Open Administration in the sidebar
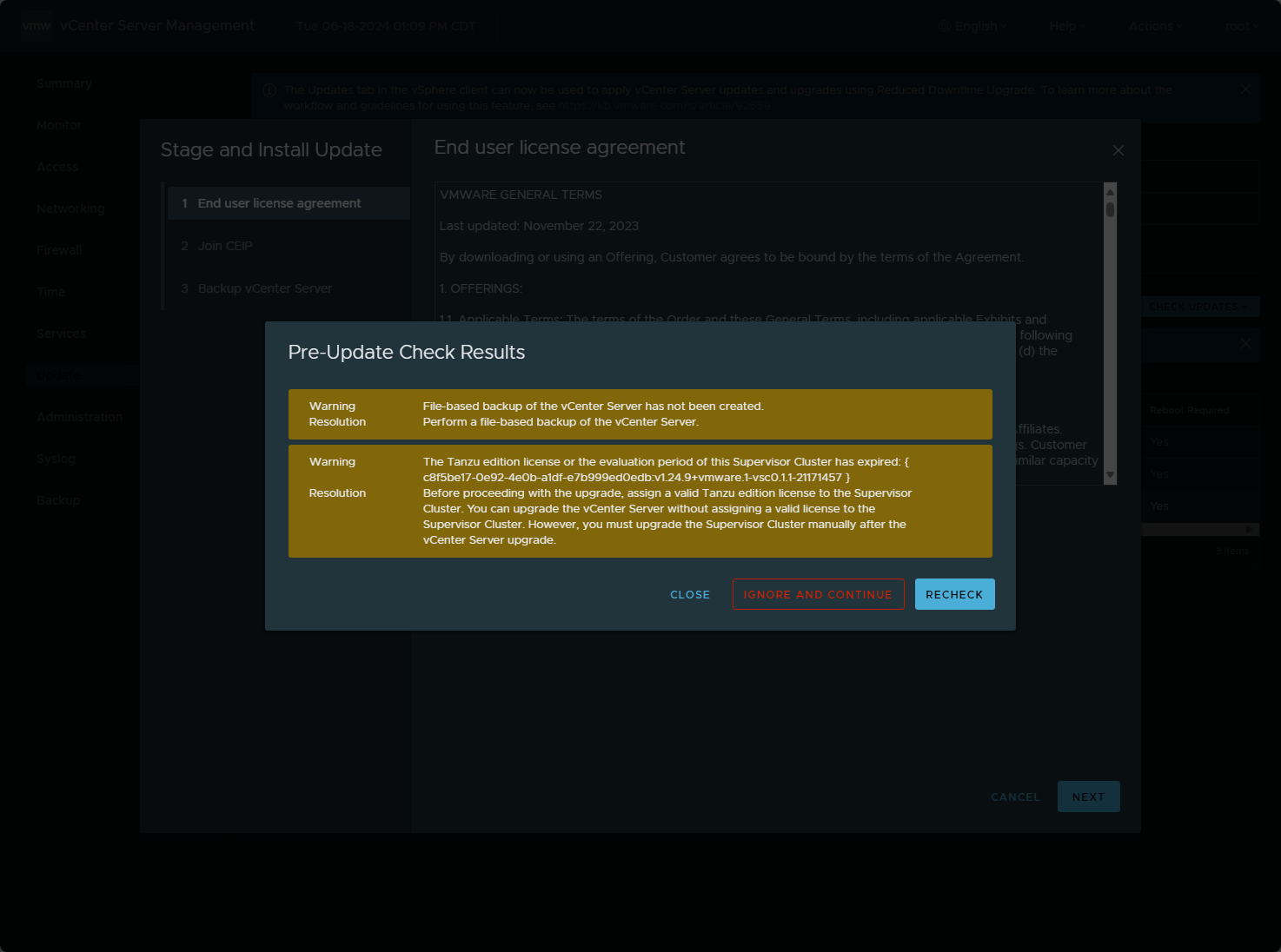 80,417
